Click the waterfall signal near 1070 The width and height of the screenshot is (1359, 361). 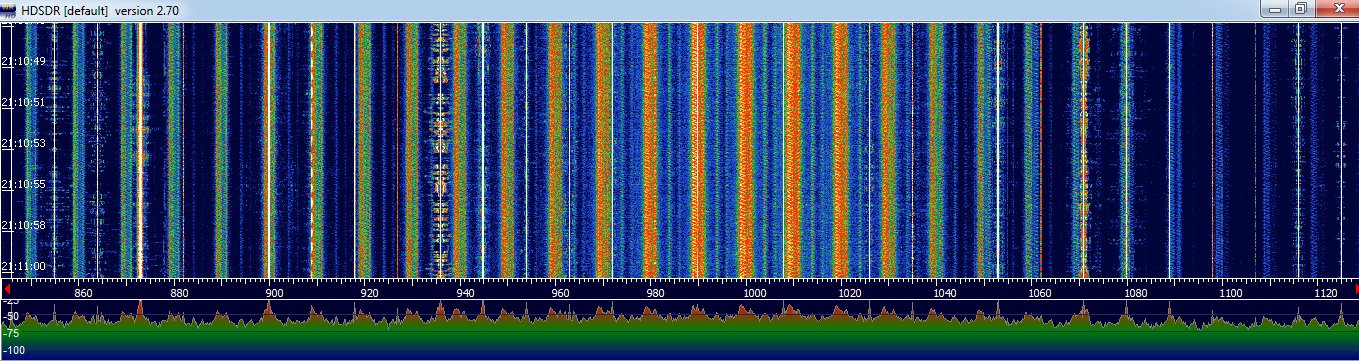pyautogui.click(x=1083, y=150)
